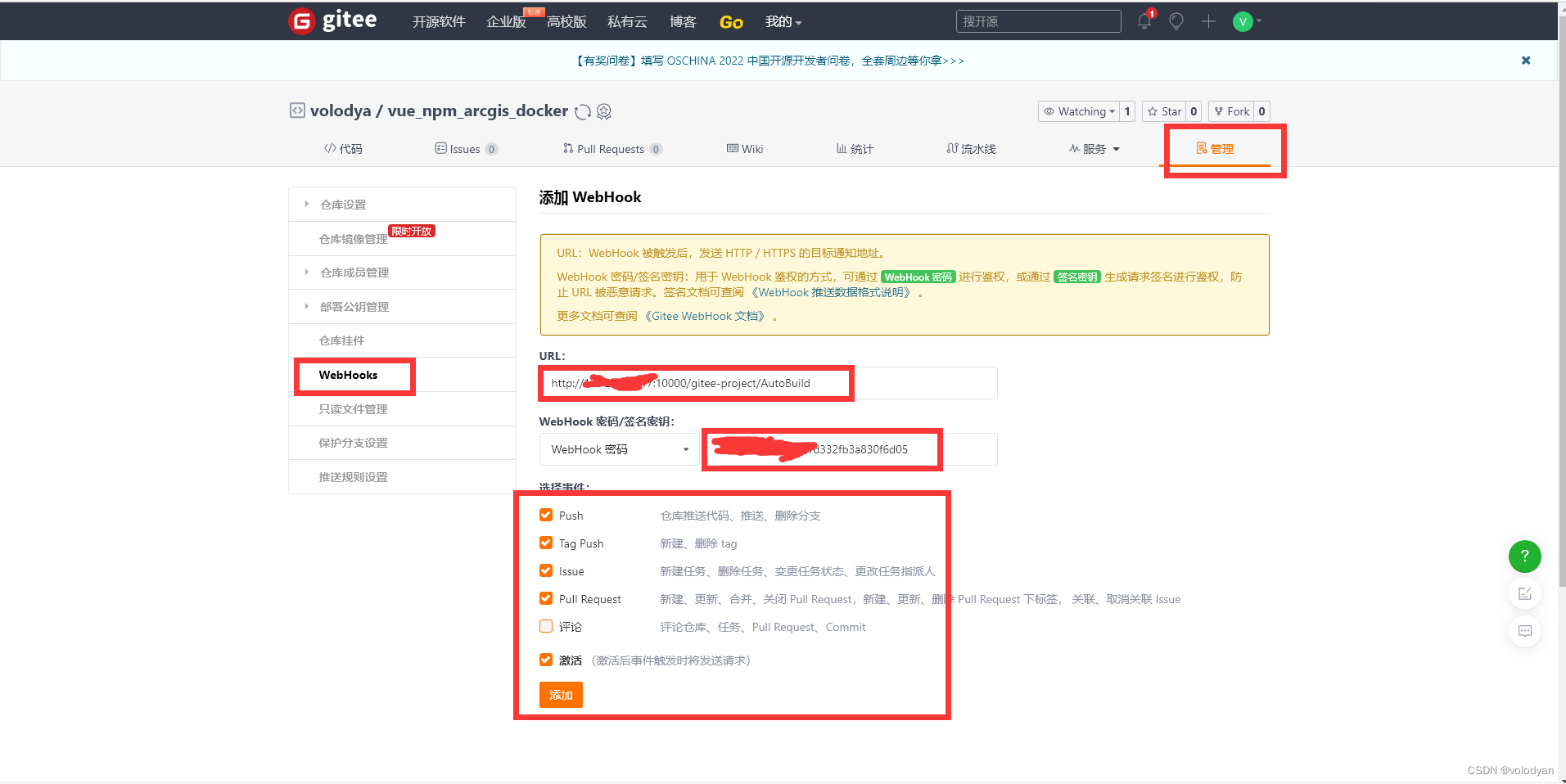Click the Star icon for the repository
The width and height of the screenshot is (1566, 784).
point(1165,111)
